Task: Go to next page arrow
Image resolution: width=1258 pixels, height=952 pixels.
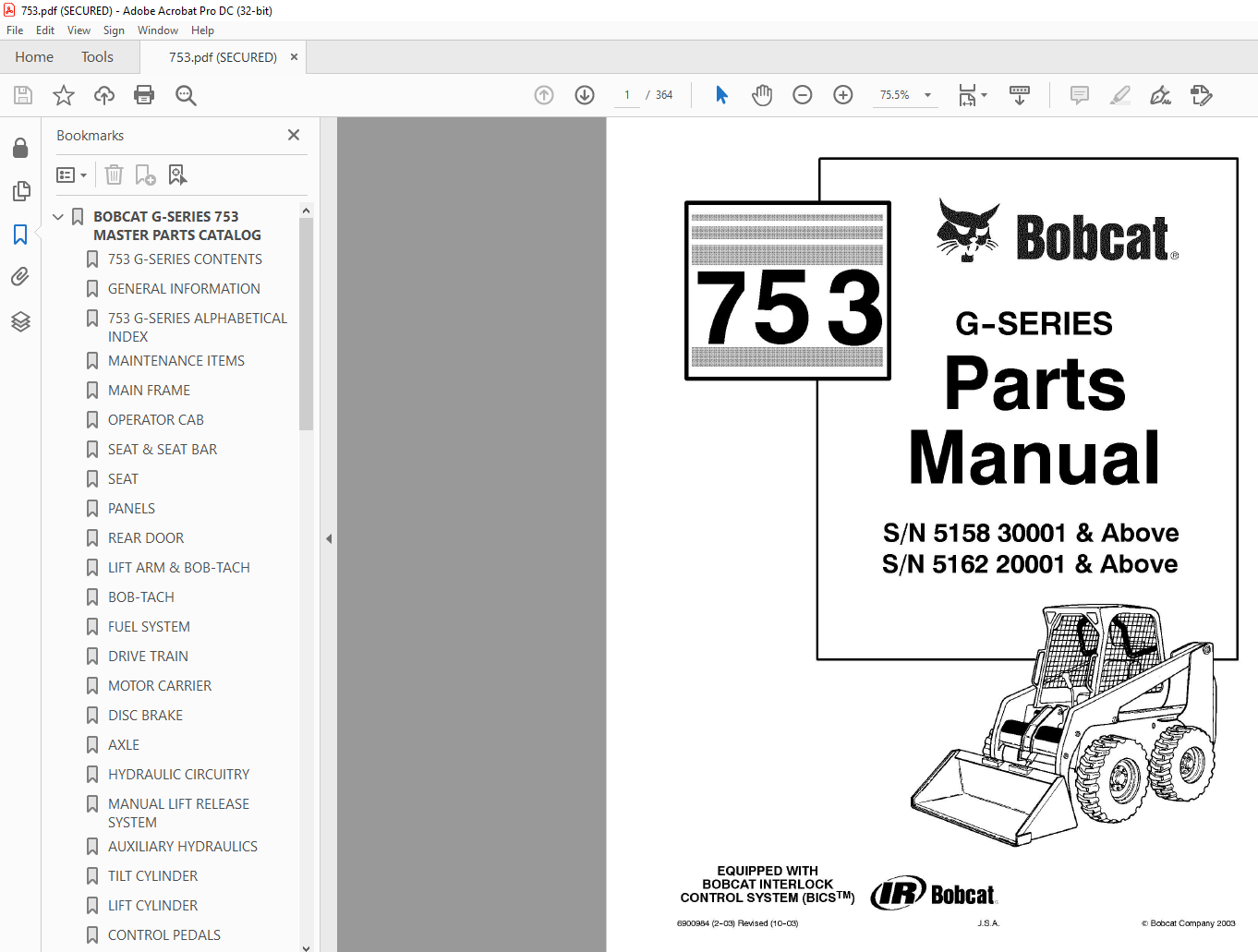Action: (585, 95)
